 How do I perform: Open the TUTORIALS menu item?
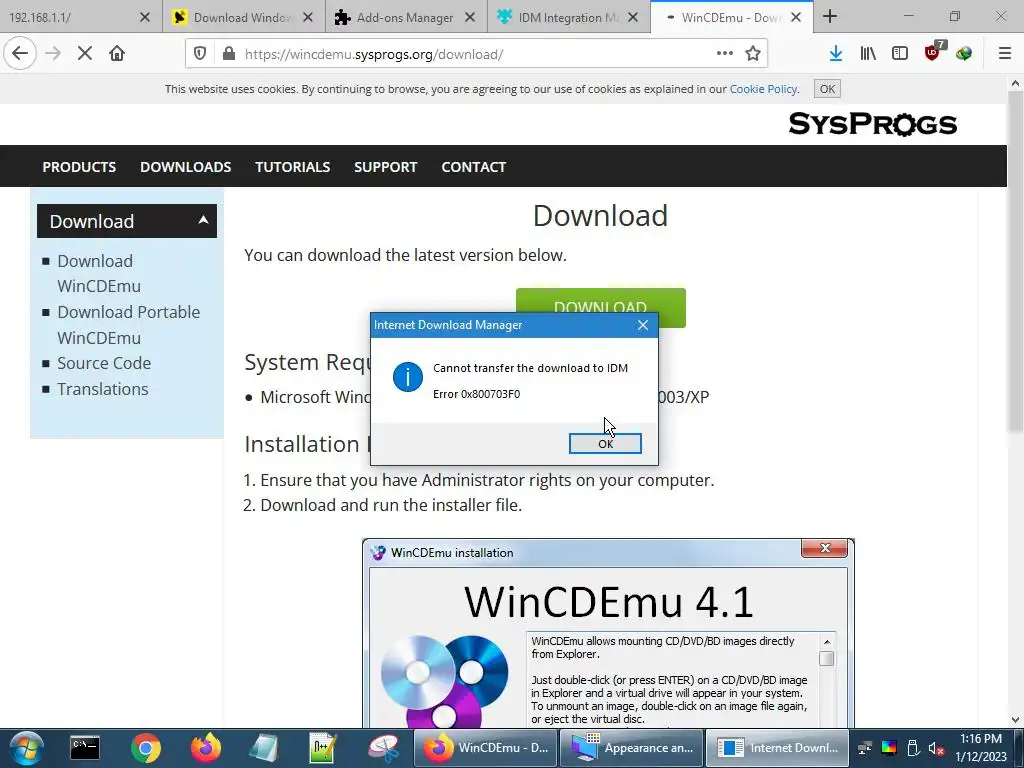click(x=293, y=167)
